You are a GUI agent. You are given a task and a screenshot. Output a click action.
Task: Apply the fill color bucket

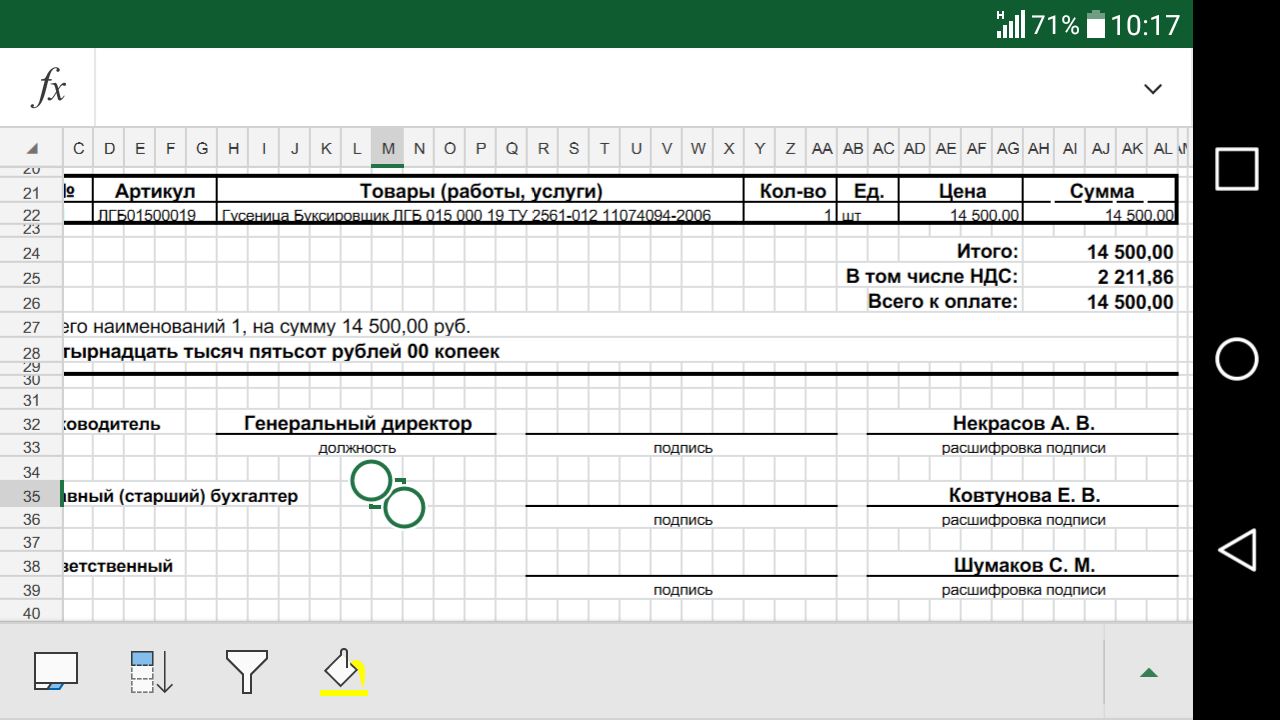(x=343, y=671)
